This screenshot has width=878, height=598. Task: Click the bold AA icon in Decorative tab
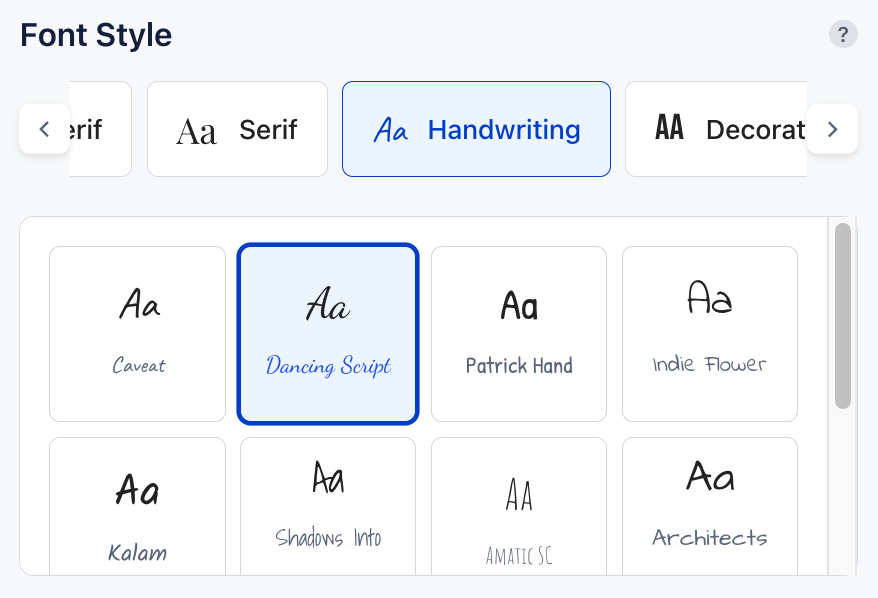[x=669, y=129]
